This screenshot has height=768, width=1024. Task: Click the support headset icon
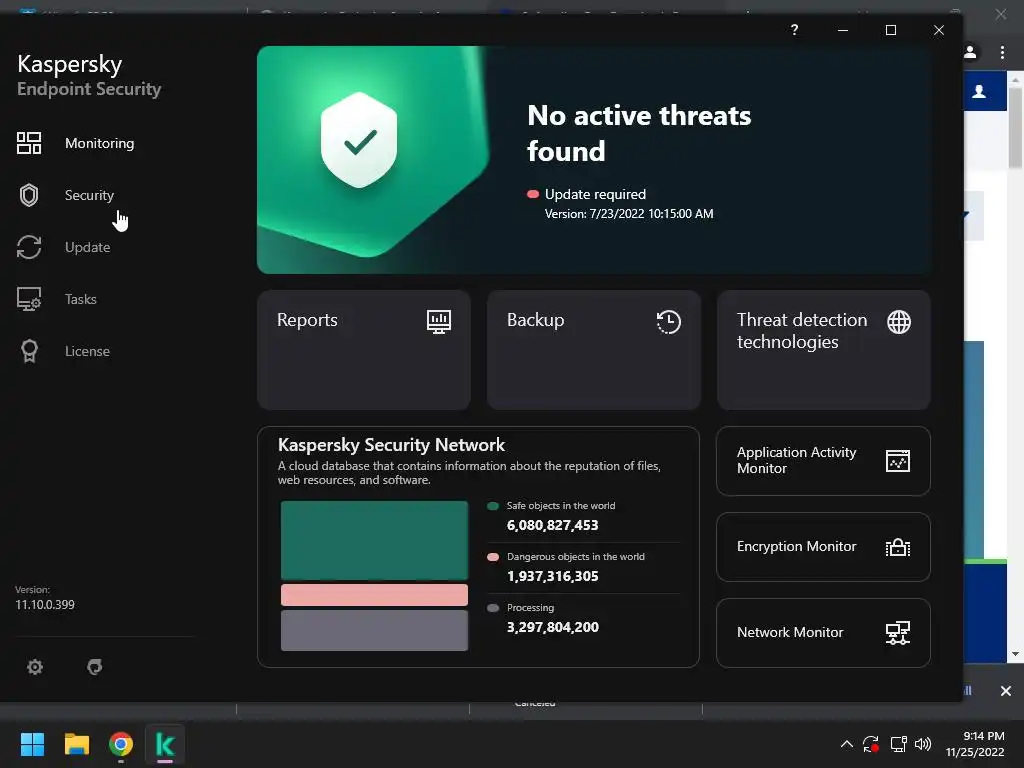95,667
